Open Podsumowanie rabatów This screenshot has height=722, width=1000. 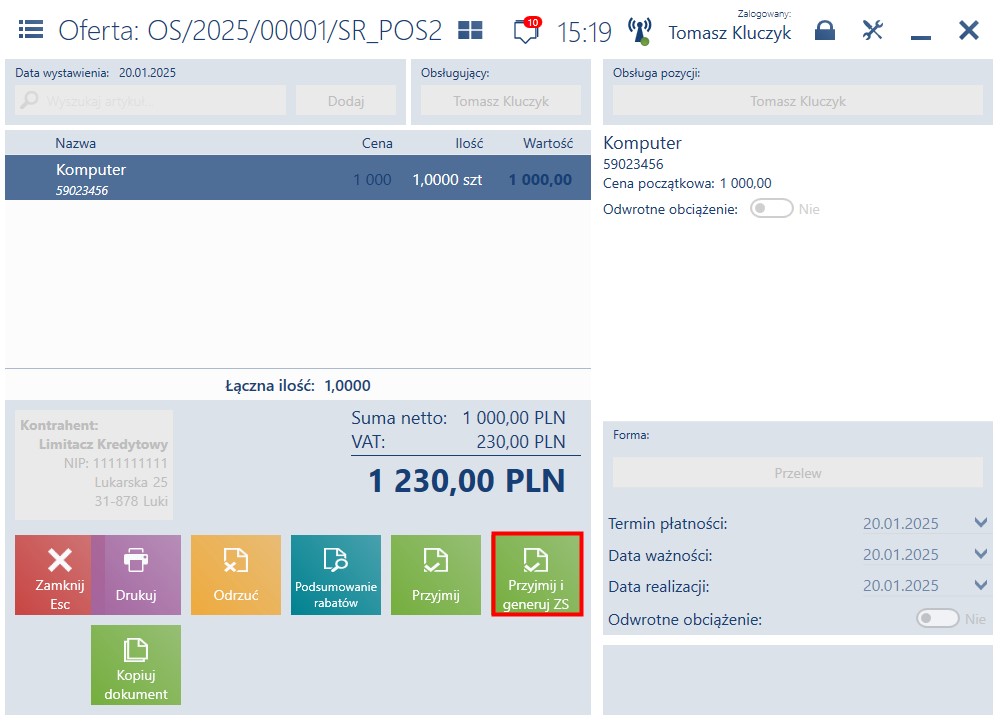coord(336,575)
